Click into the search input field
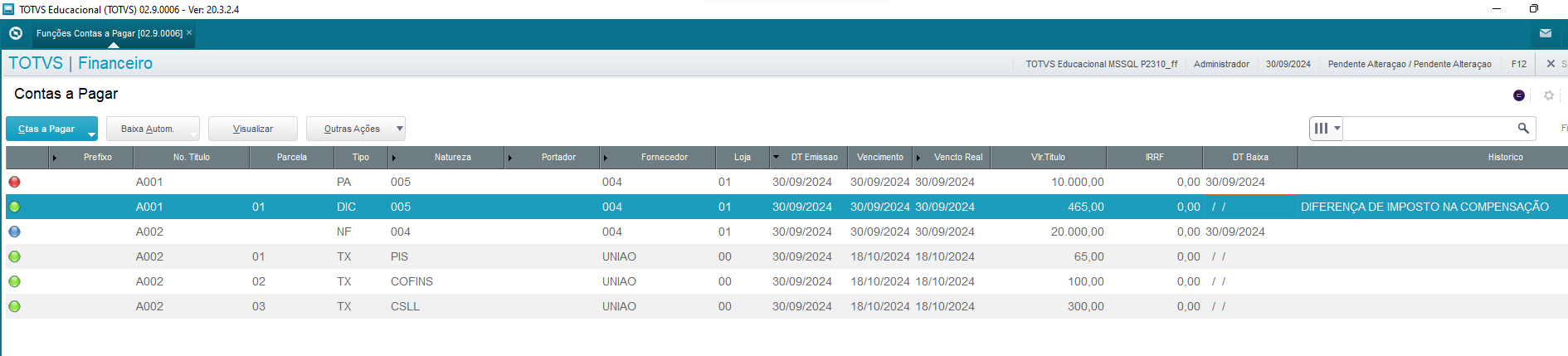Viewport: 1568px width, 356px height. click(1429, 128)
